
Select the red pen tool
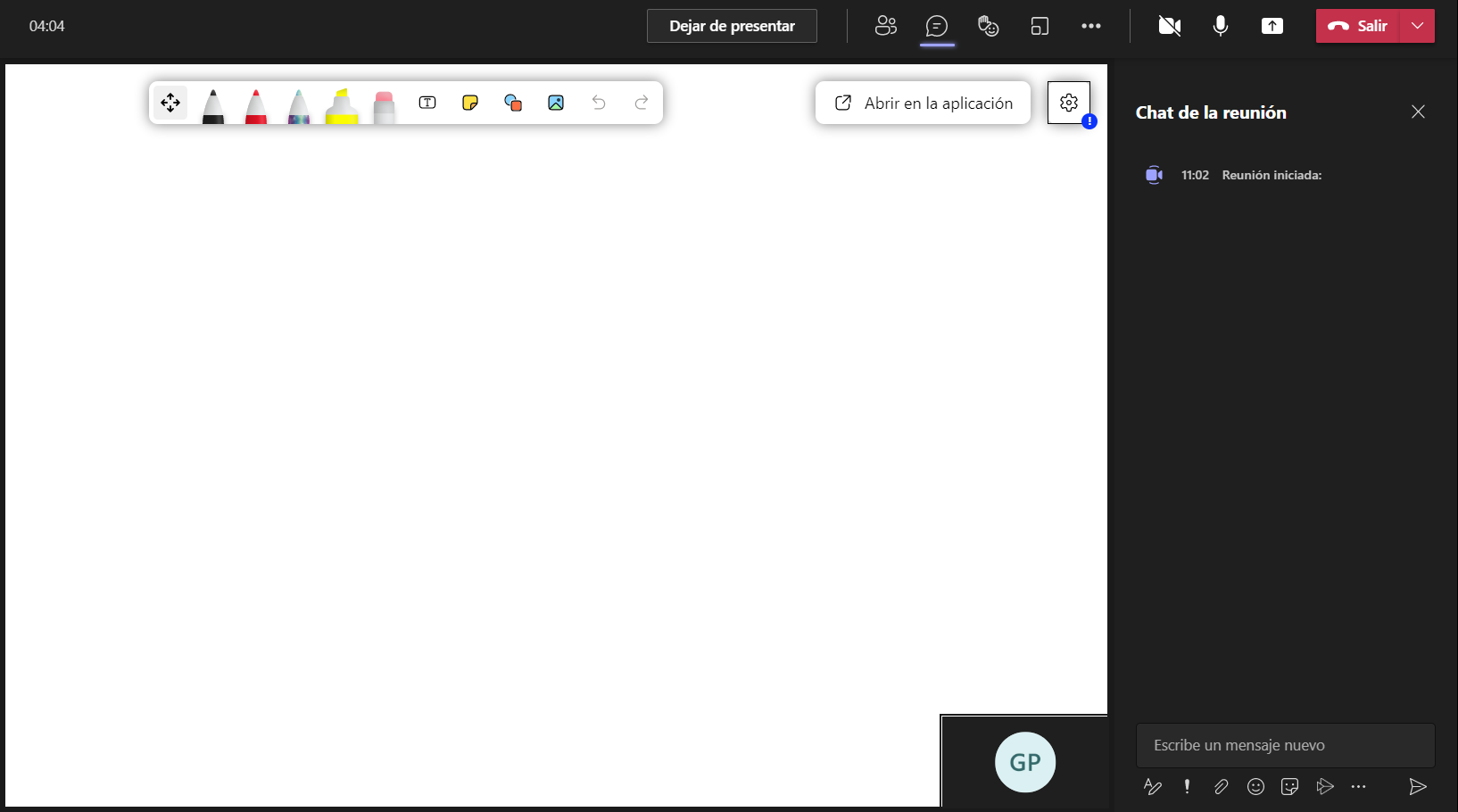tap(256, 105)
